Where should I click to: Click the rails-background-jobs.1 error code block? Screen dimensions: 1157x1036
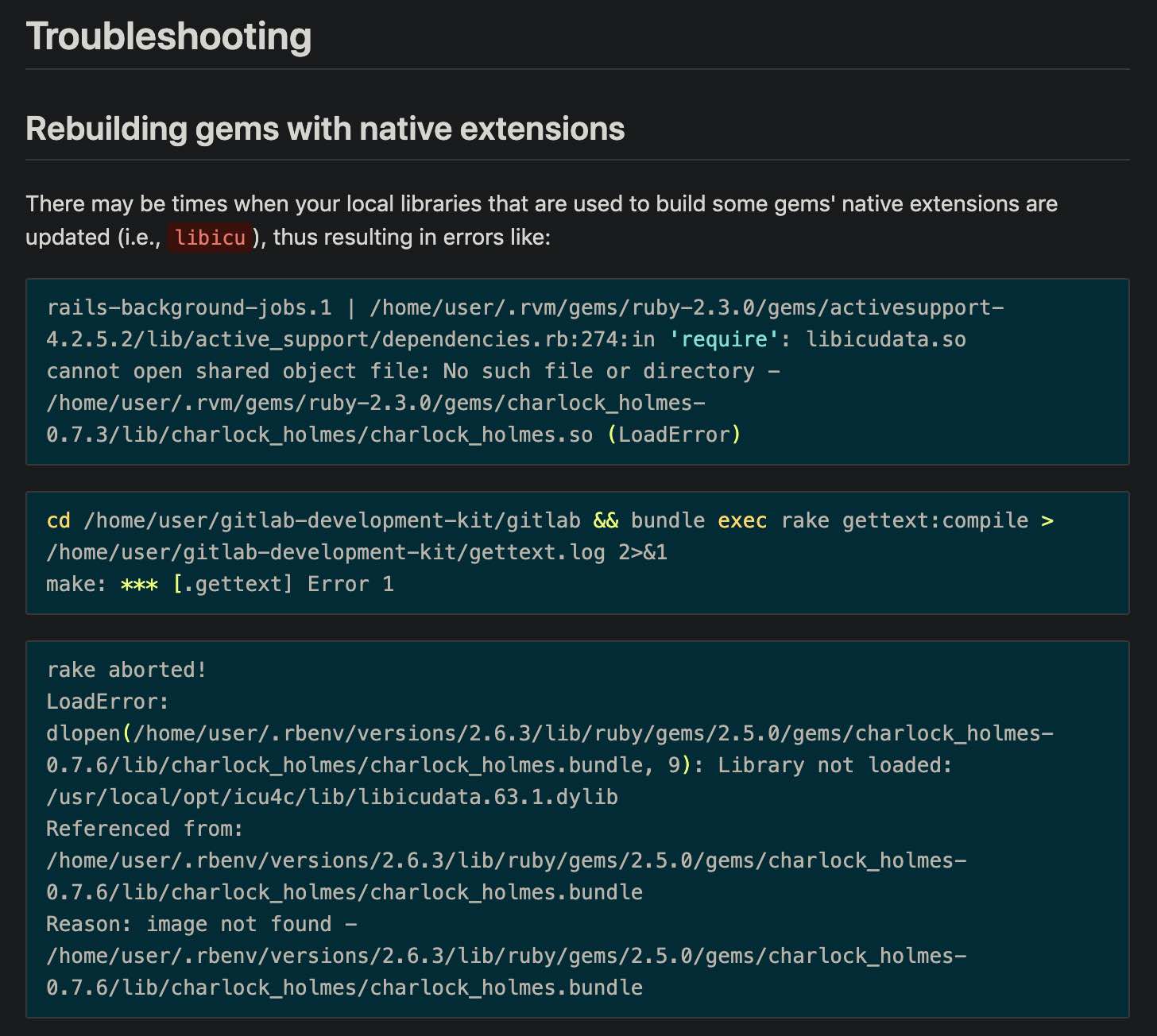578,371
